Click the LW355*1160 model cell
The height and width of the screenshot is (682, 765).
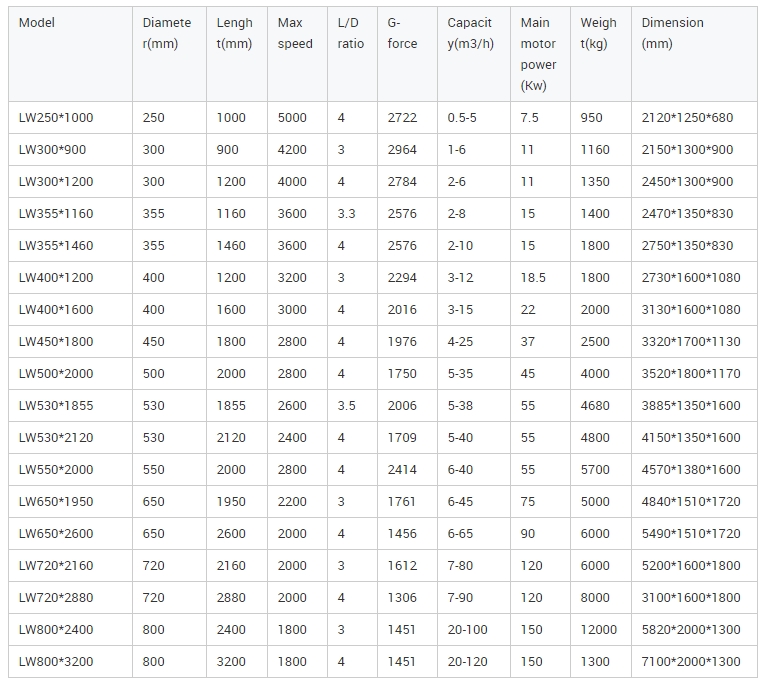pyautogui.click(x=56, y=214)
